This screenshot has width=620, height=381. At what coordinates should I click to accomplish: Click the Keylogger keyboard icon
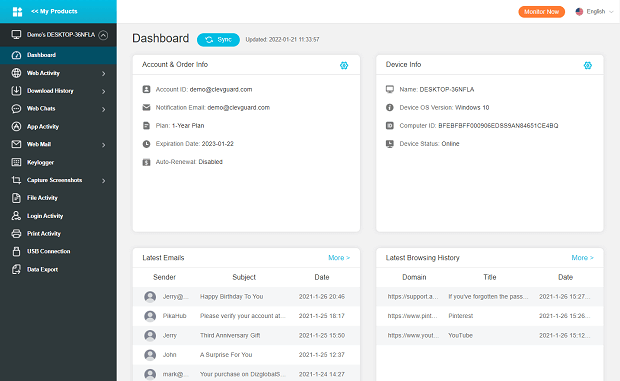16,162
